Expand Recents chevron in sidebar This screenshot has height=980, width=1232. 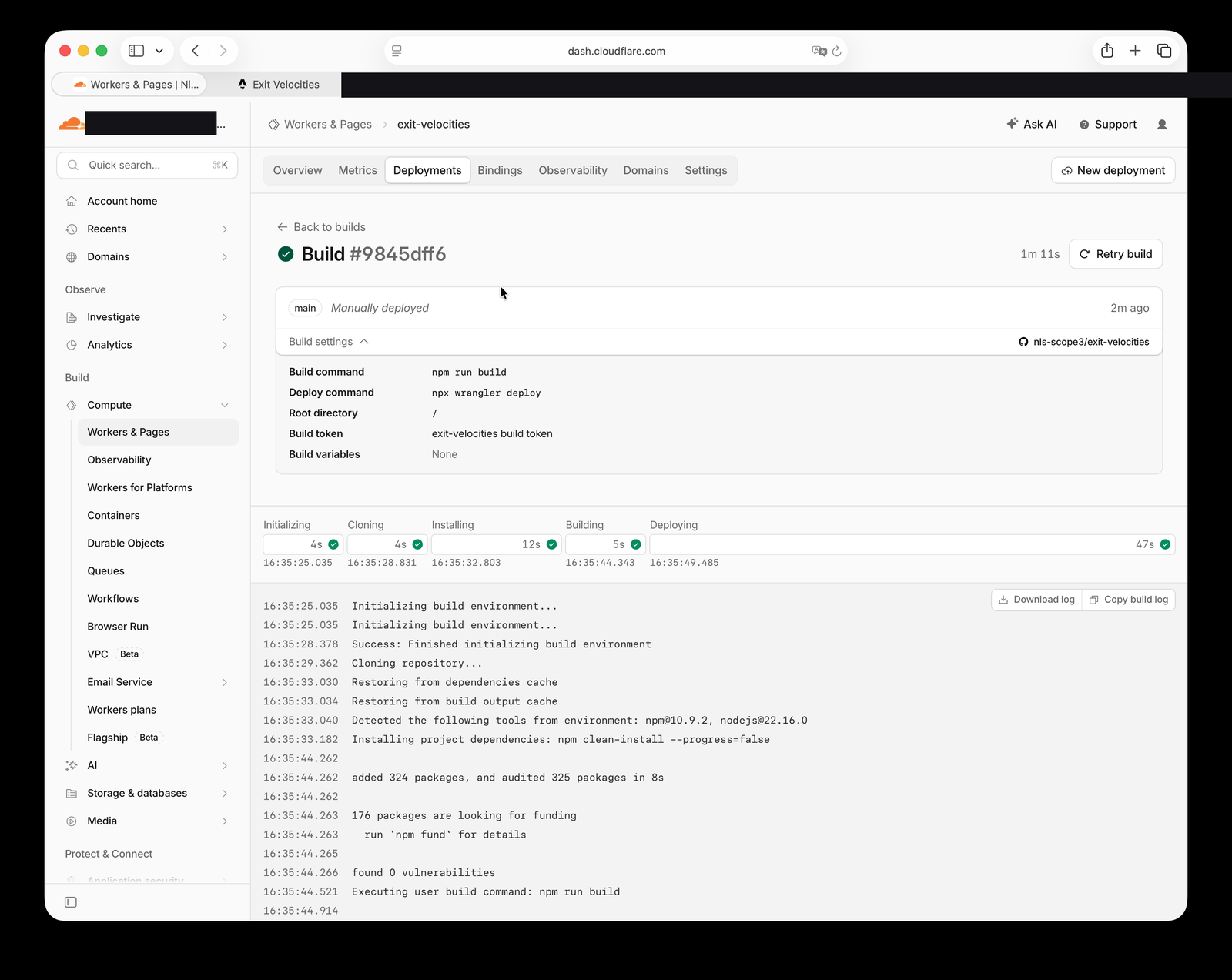pos(225,229)
